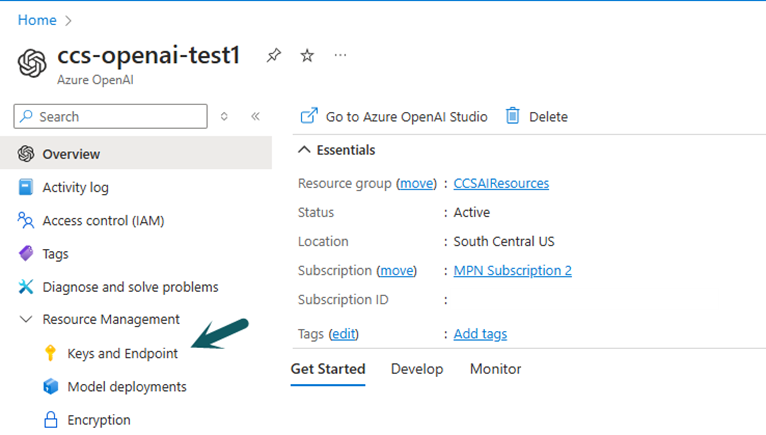766x435 pixels.
Task: Click the external link icon for OpenAI Studio
Action: [x=309, y=116]
